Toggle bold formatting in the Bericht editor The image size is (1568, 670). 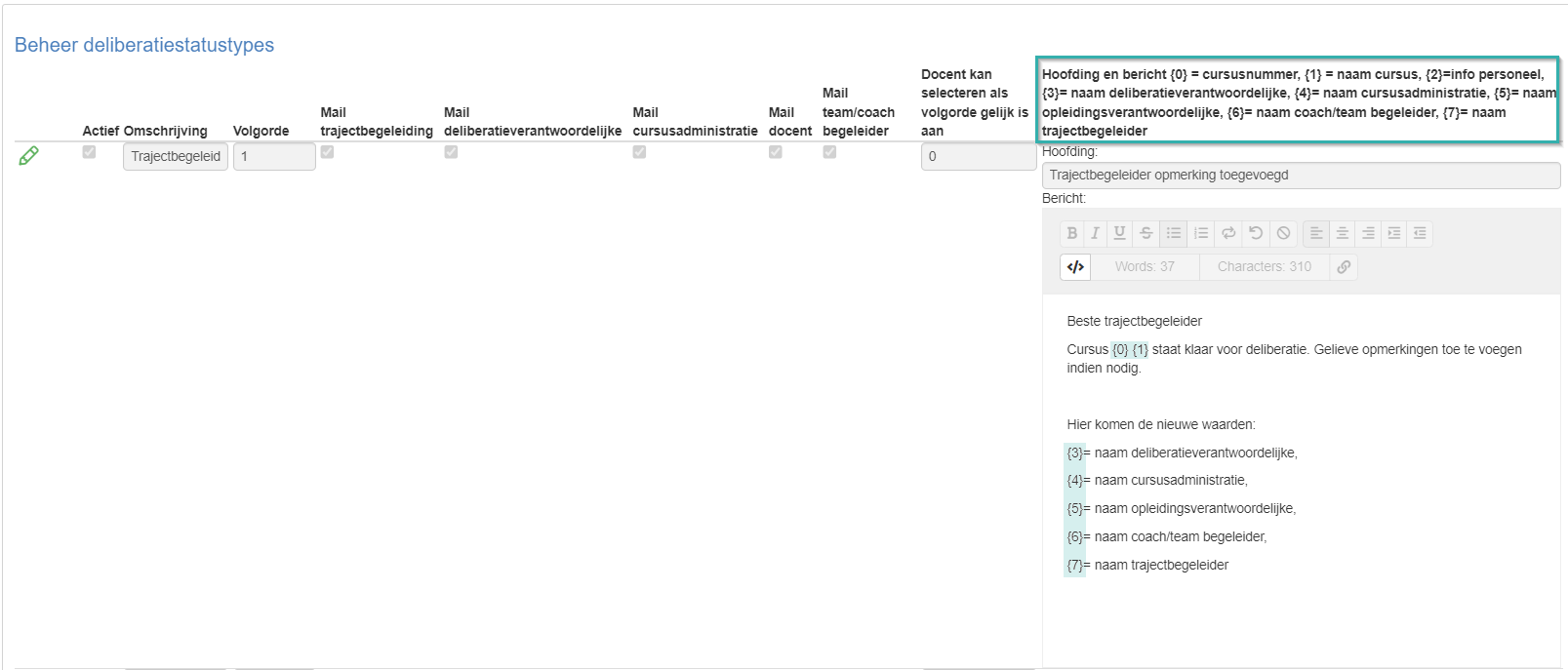(1072, 233)
